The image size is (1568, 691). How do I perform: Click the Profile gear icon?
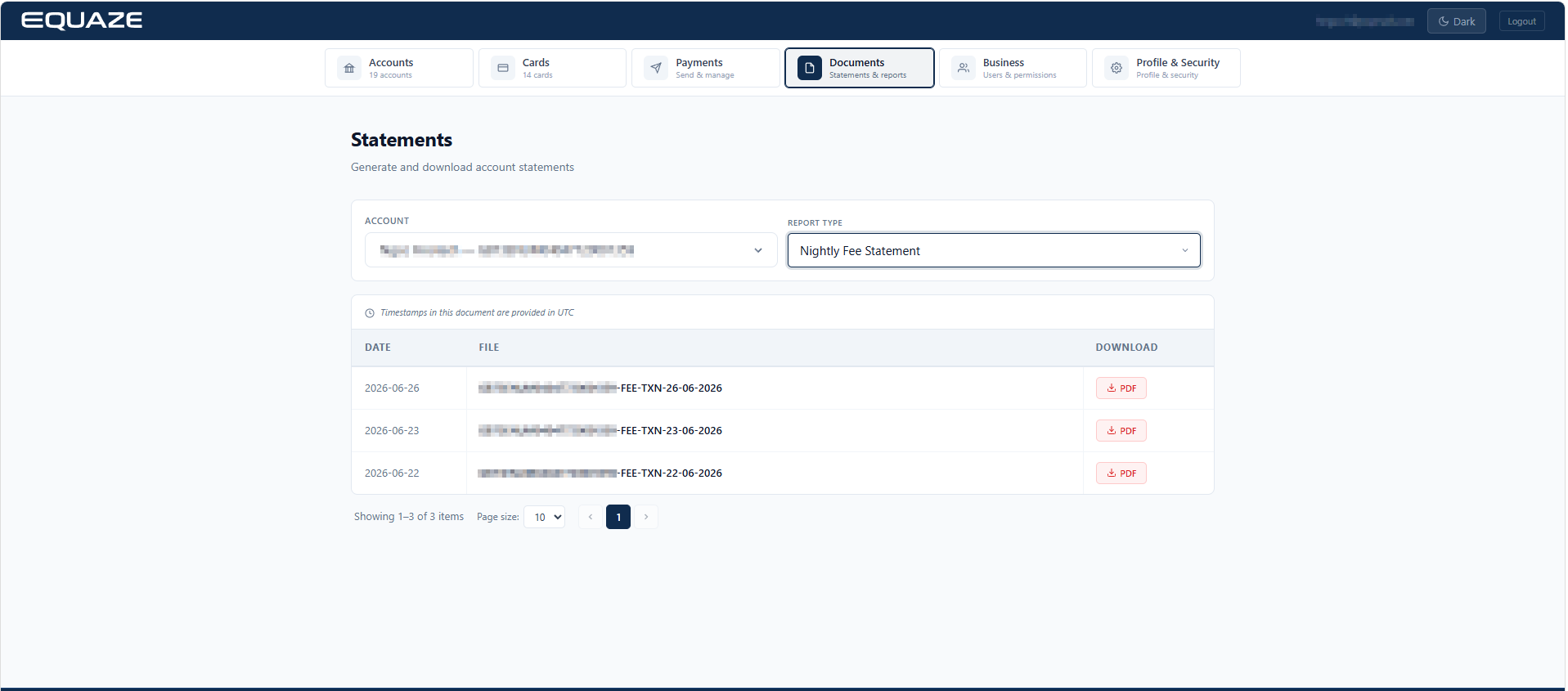coord(1116,68)
